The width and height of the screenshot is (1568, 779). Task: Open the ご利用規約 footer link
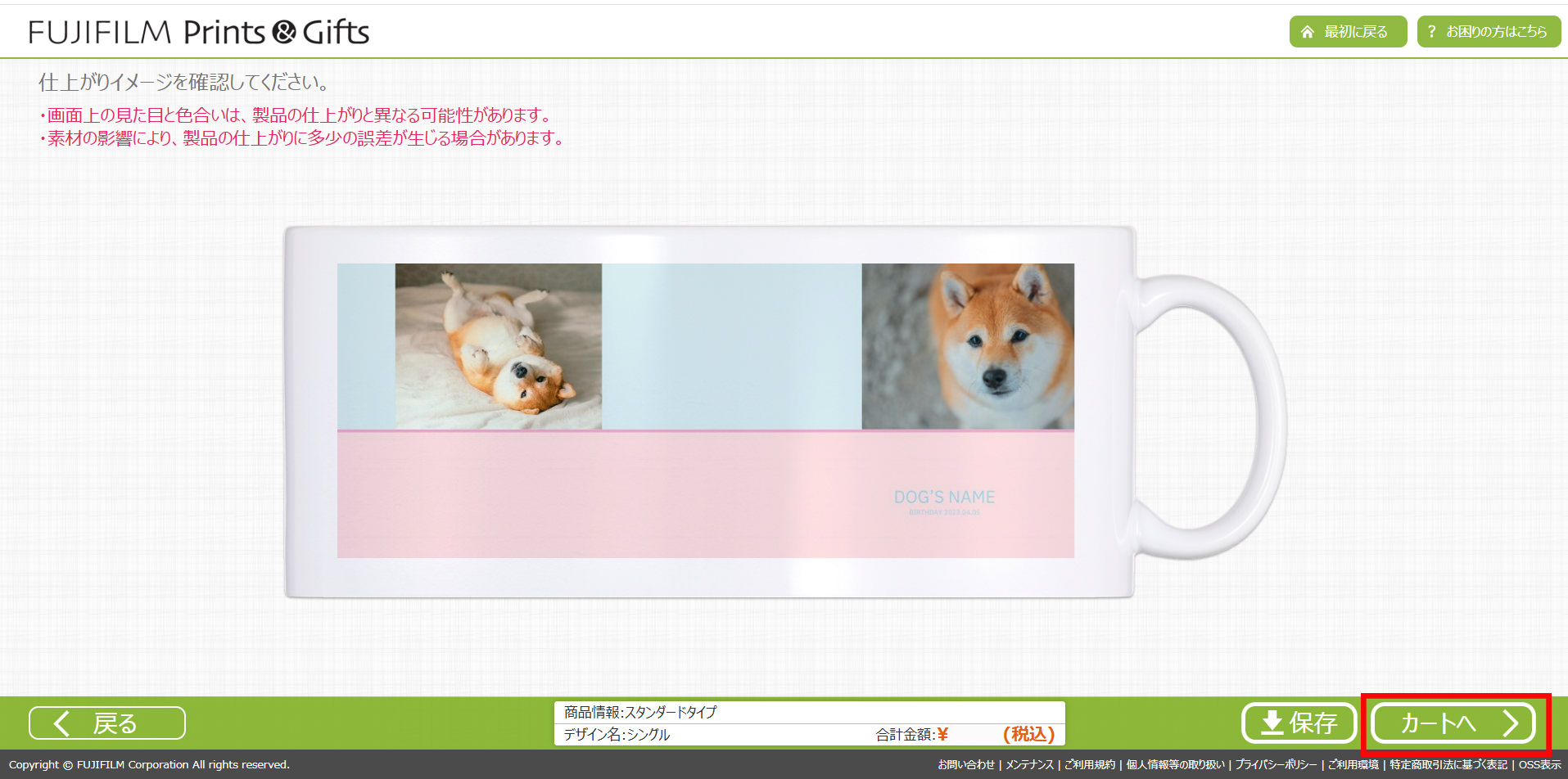(x=1090, y=765)
